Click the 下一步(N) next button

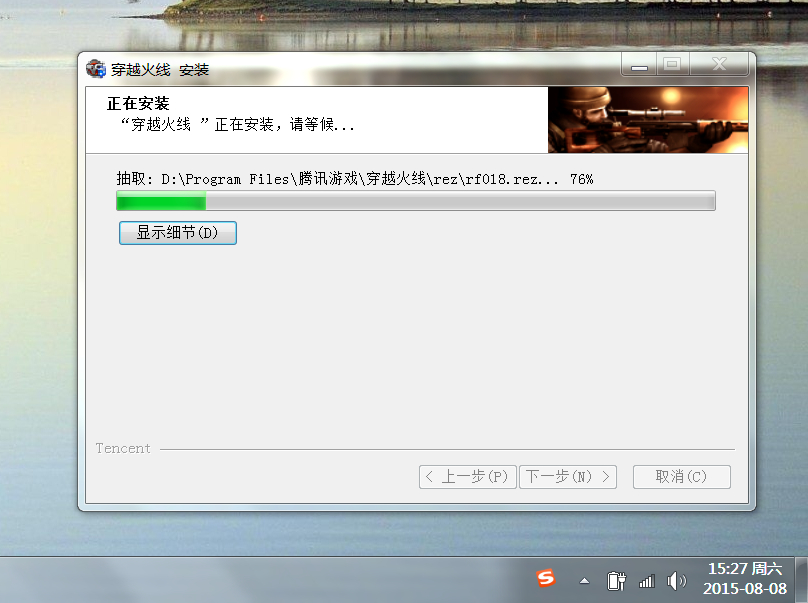tap(568, 477)
